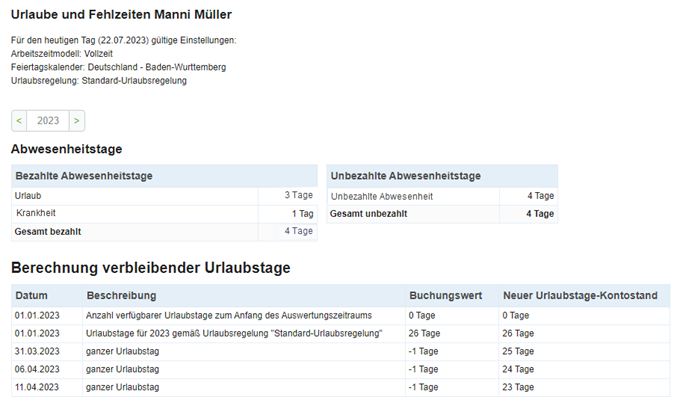Select the 'Urlaub' row label
Viewport: 677px width, 397px height.
pyautogui.click(x=28, y=196)
